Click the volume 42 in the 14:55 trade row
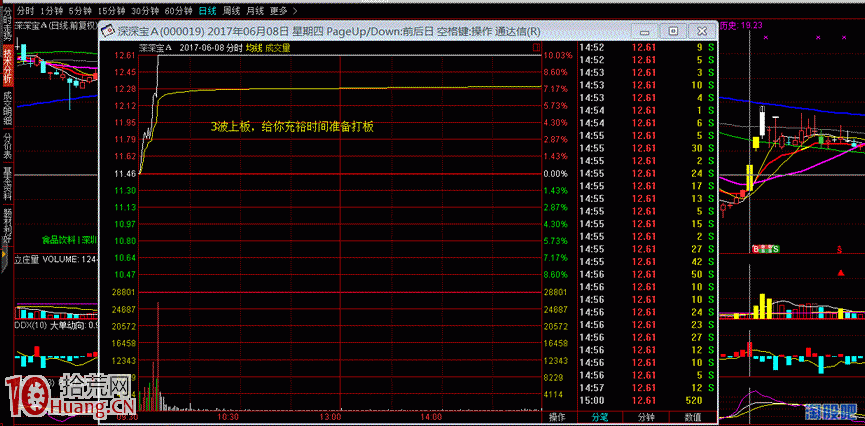The width and height of the screenshot is (865, 426). 697,262
